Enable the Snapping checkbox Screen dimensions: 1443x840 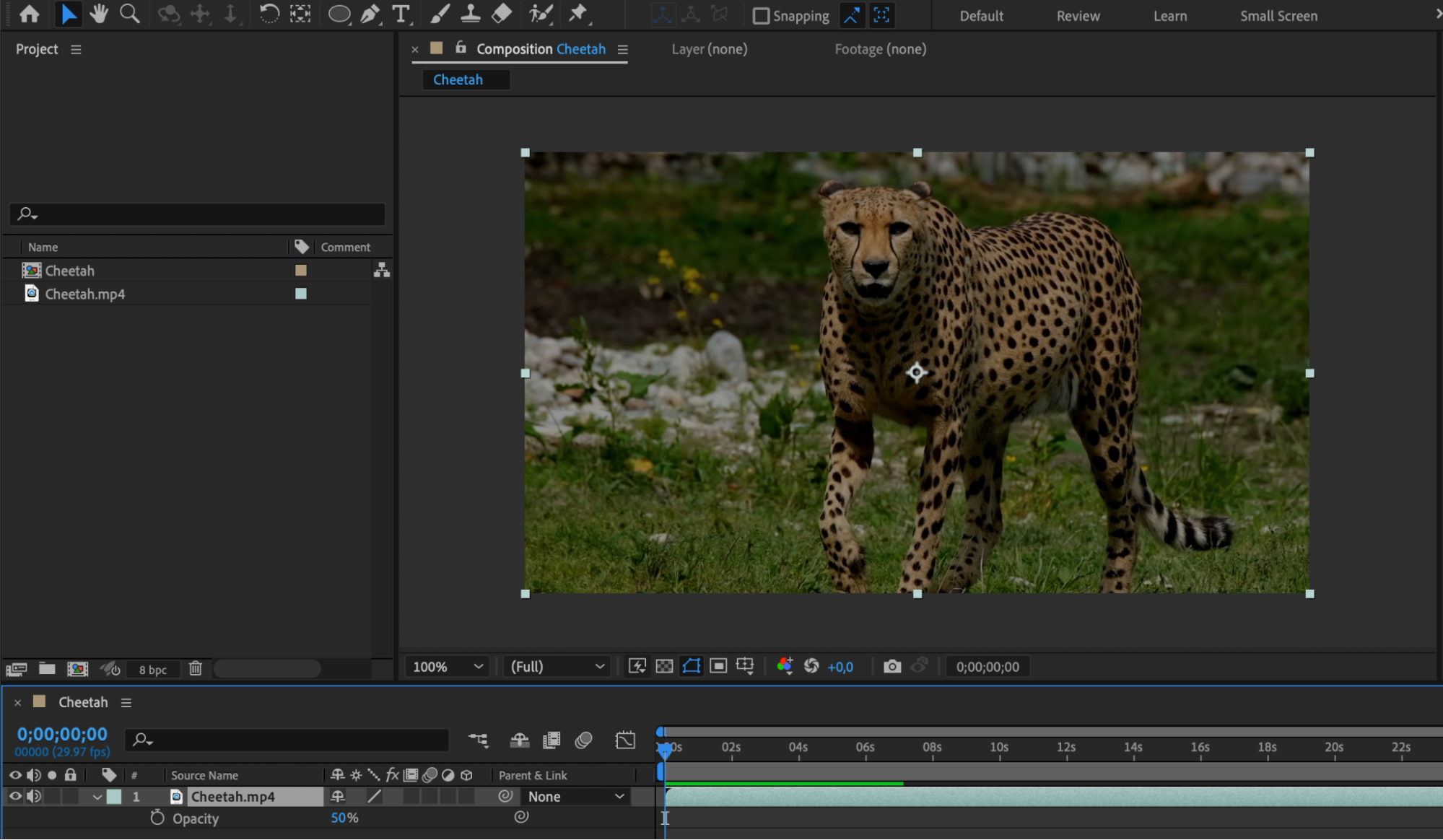click(x=761, y=16)
